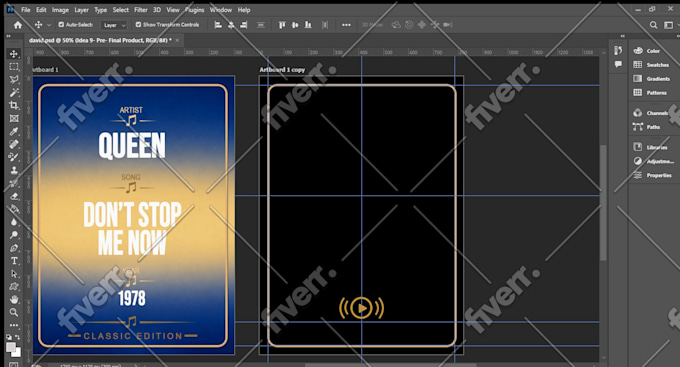
Task: Select the Eraser tool
Action: click(14, 196)
